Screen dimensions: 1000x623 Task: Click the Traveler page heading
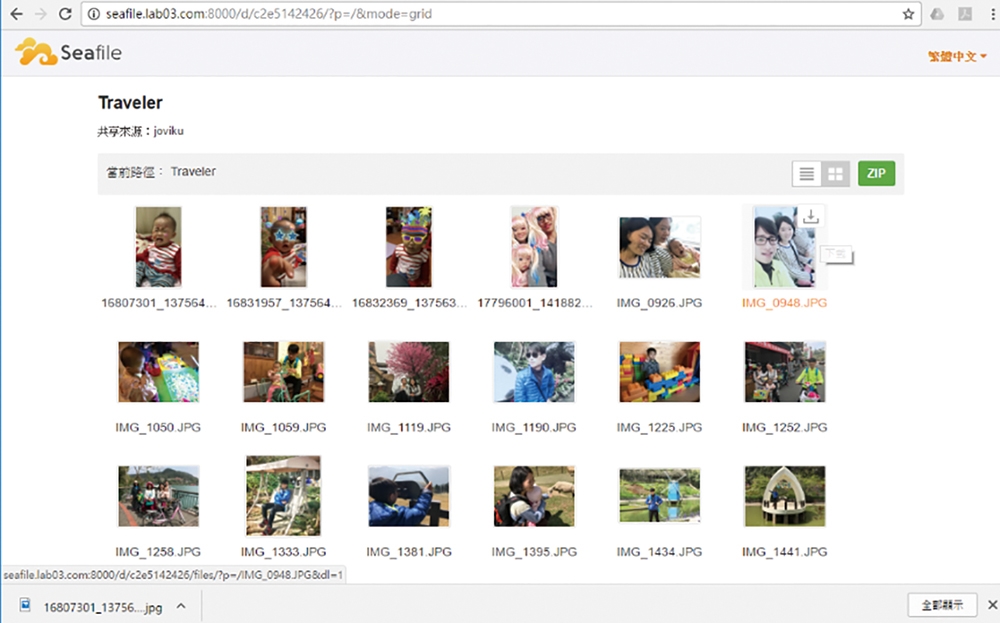click(130, 103)
